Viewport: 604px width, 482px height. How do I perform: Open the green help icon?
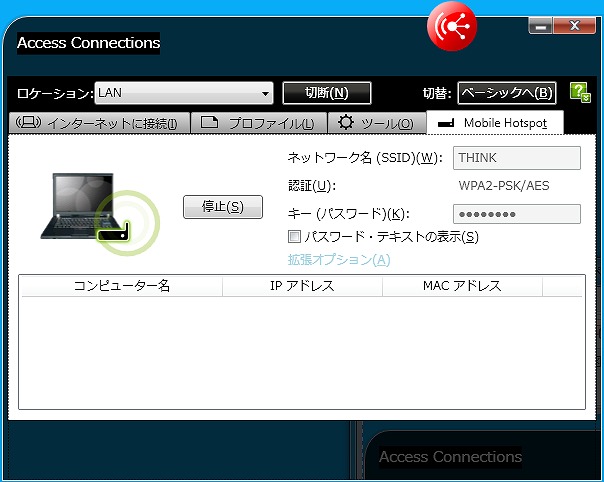tap(580, 92)
